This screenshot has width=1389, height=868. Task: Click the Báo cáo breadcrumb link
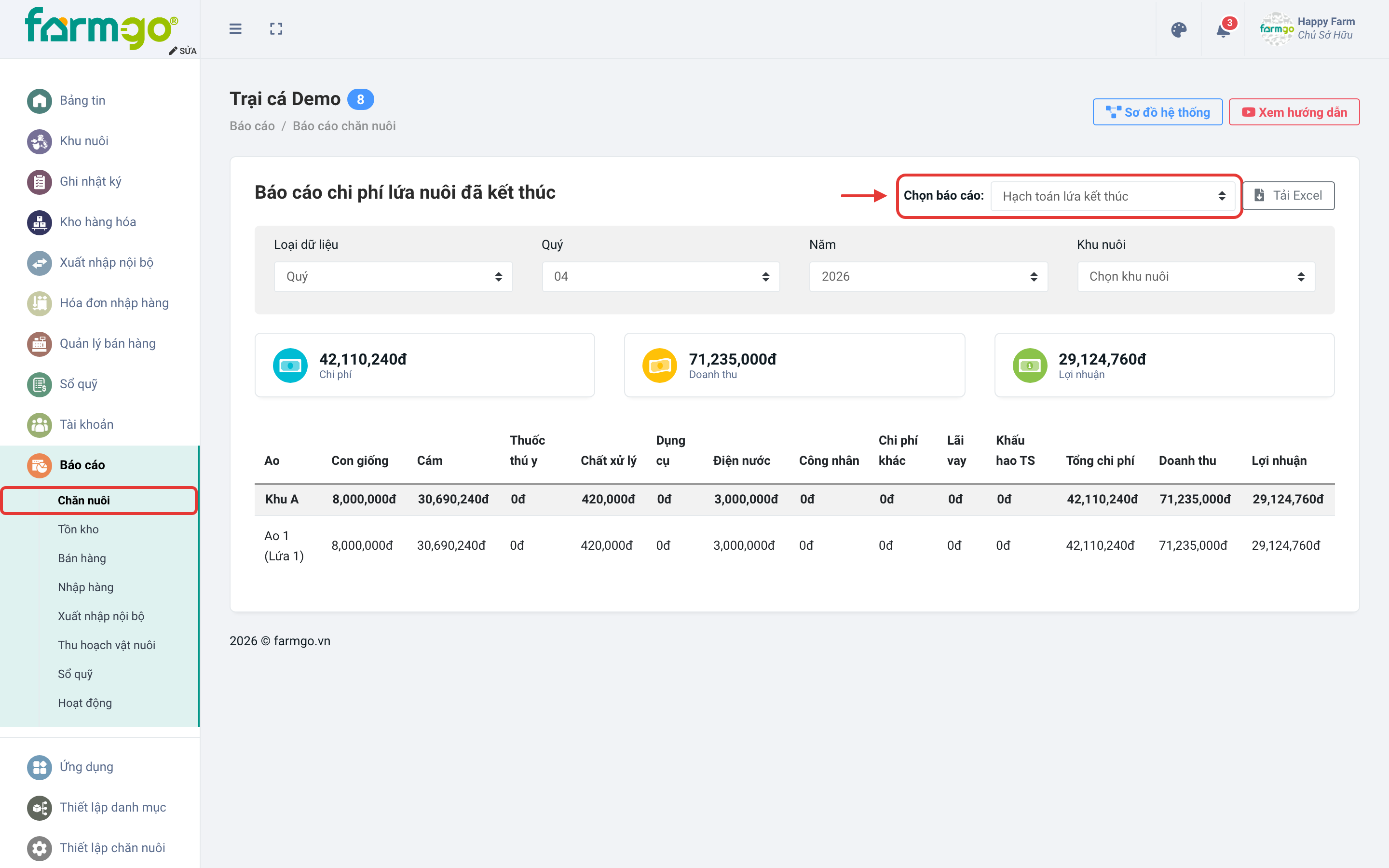(252, 126)
